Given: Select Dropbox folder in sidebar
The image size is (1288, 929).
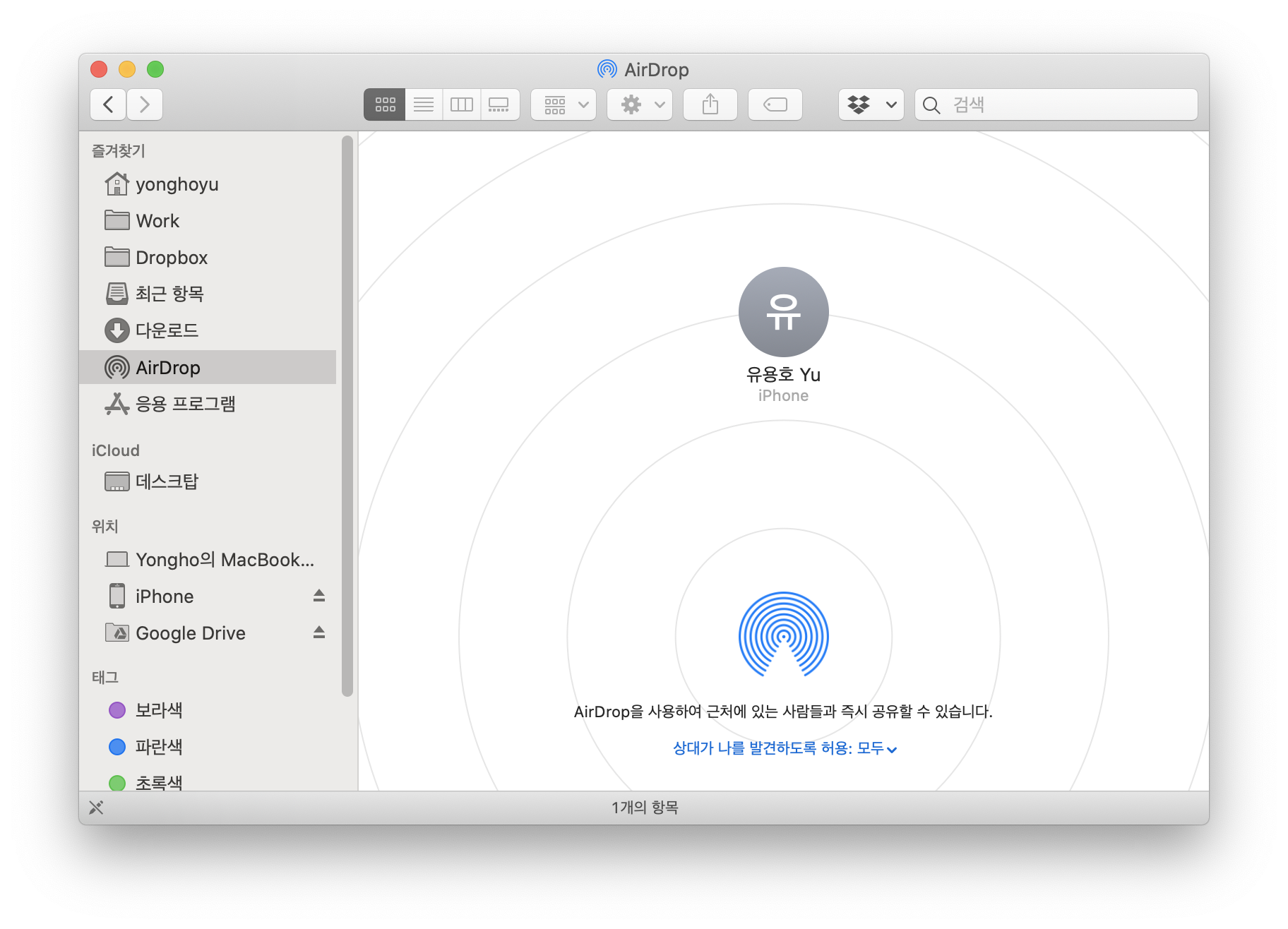Looking at the screenshot, I should pyautogui.click(x=208, y=258).
